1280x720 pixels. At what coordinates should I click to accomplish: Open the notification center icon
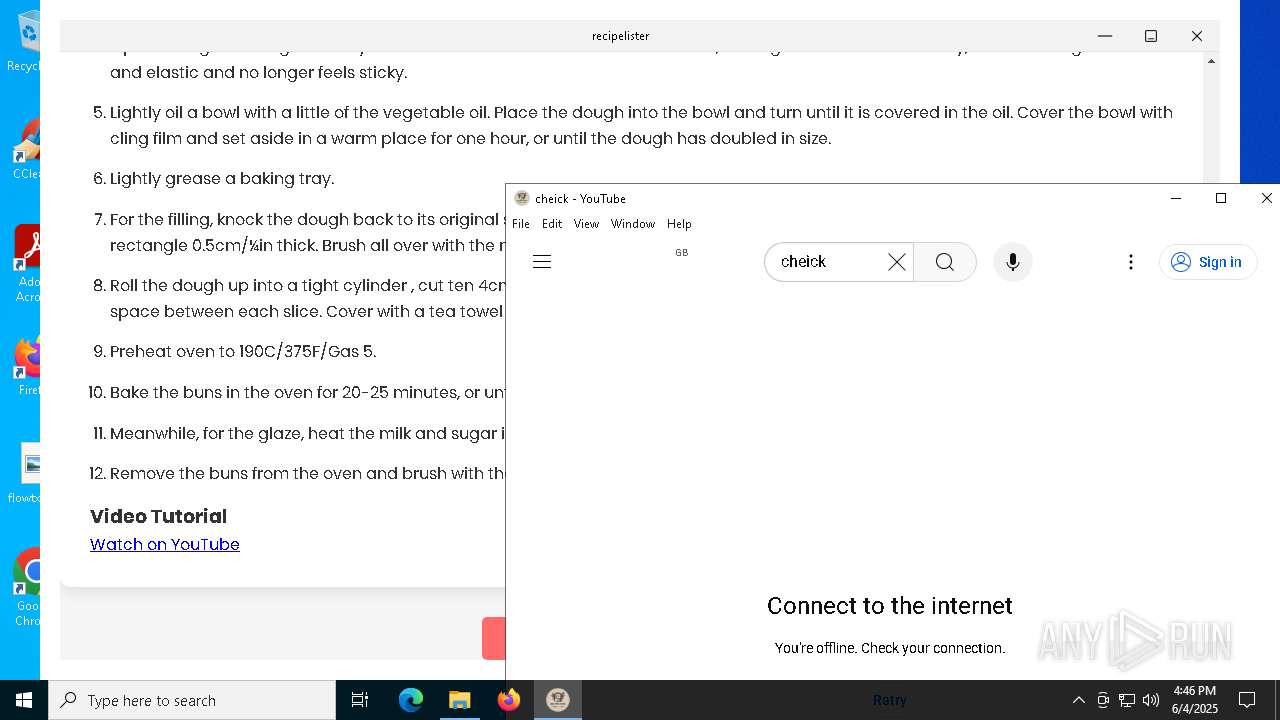(x=1247, y=700)
